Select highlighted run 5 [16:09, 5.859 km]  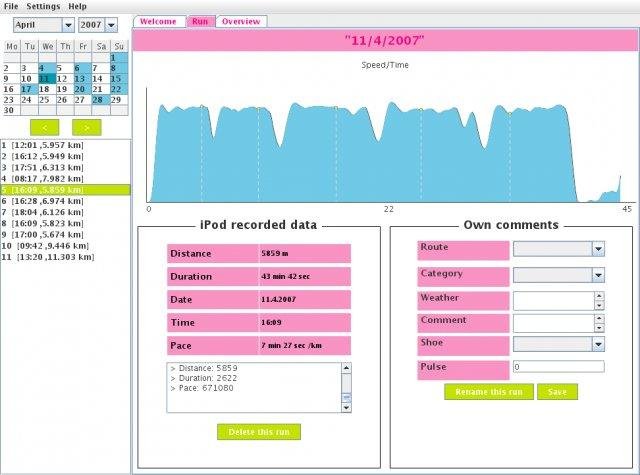click(x=65, y=190)
